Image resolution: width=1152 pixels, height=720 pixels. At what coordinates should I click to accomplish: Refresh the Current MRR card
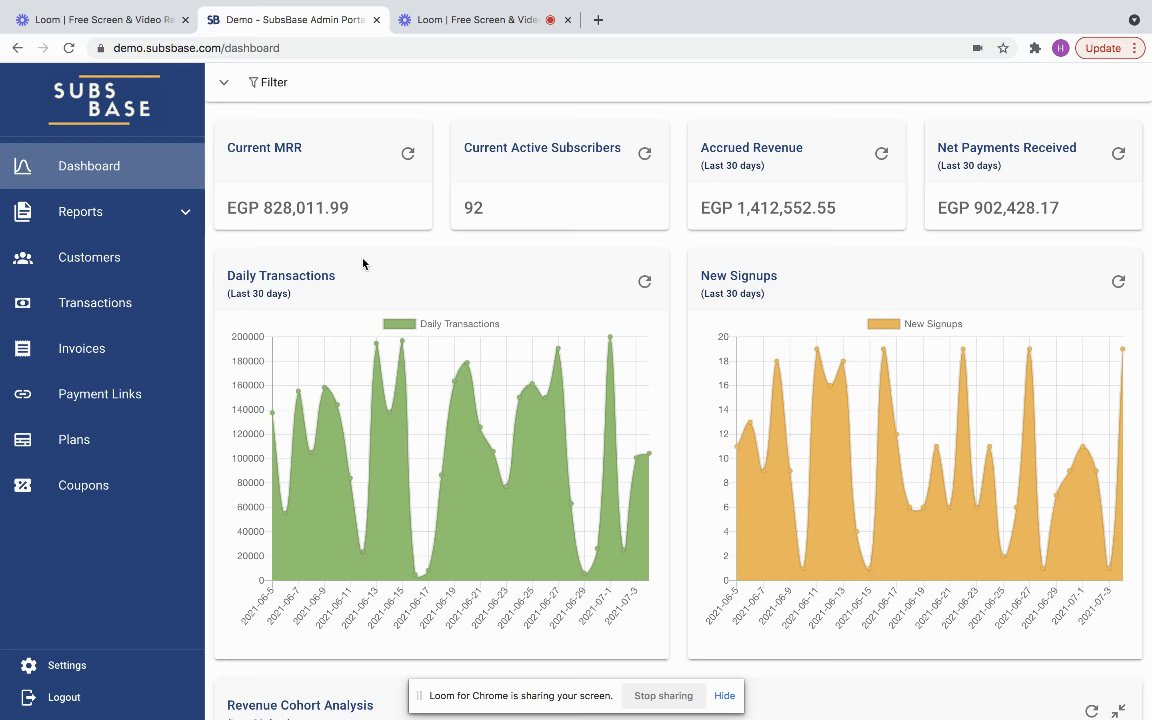[408, 154]
